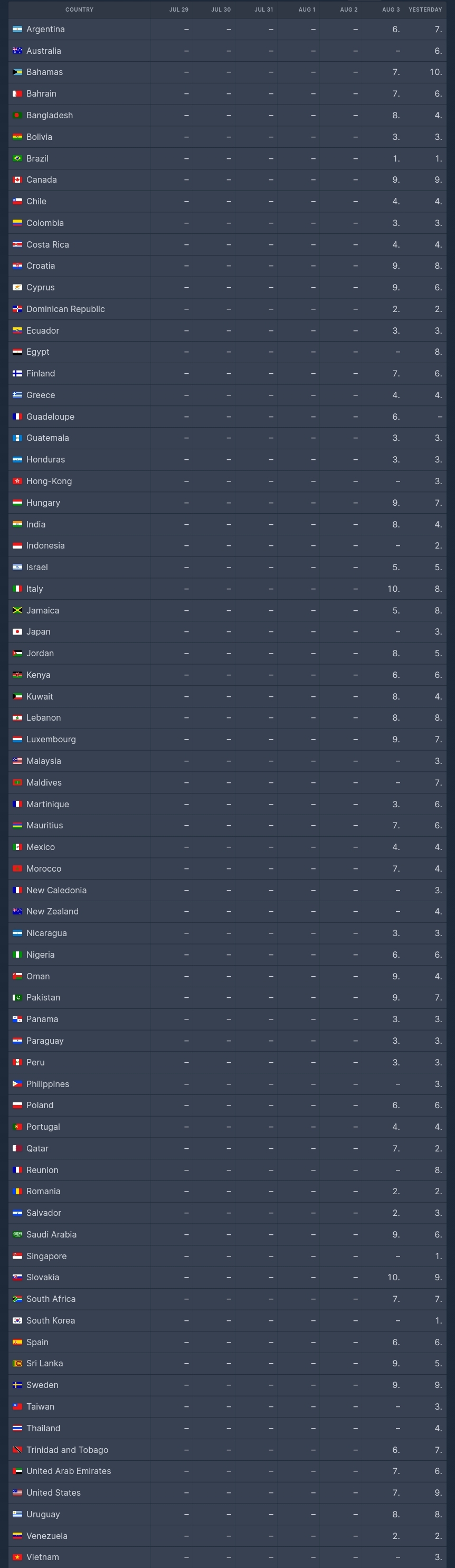Image resolution: width=455 pixels, height=1568 pixels.
Task: Click the Japan flag icon
Action: [x=17, y=632]
